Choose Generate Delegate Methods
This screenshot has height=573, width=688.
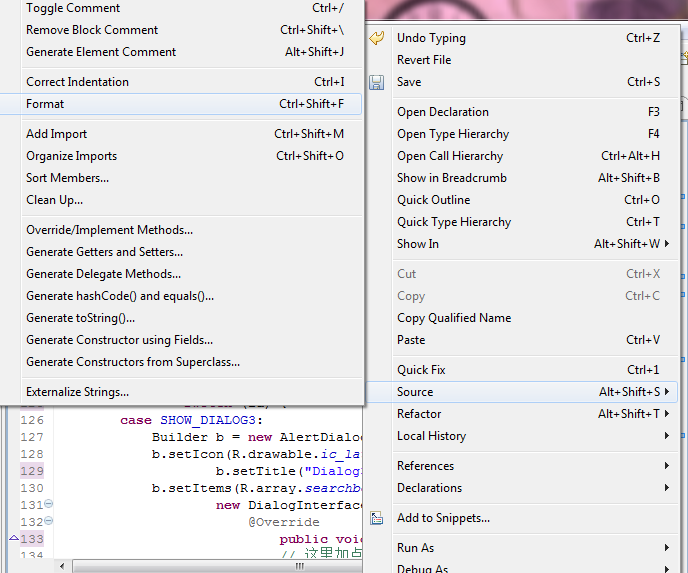point(182,274)
